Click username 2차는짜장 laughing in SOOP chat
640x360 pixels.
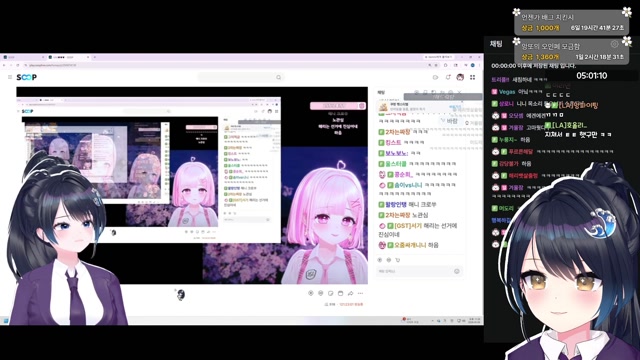398,132
